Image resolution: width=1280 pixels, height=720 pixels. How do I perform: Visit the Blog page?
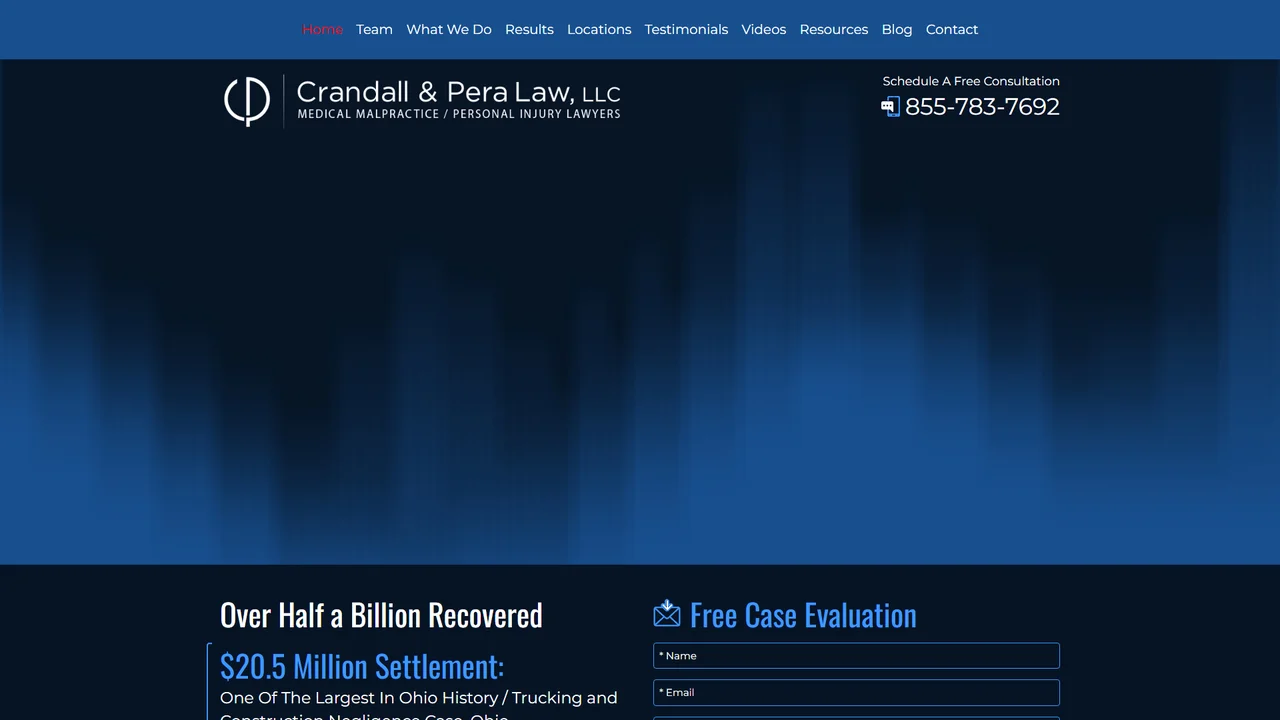click(897, 30)
